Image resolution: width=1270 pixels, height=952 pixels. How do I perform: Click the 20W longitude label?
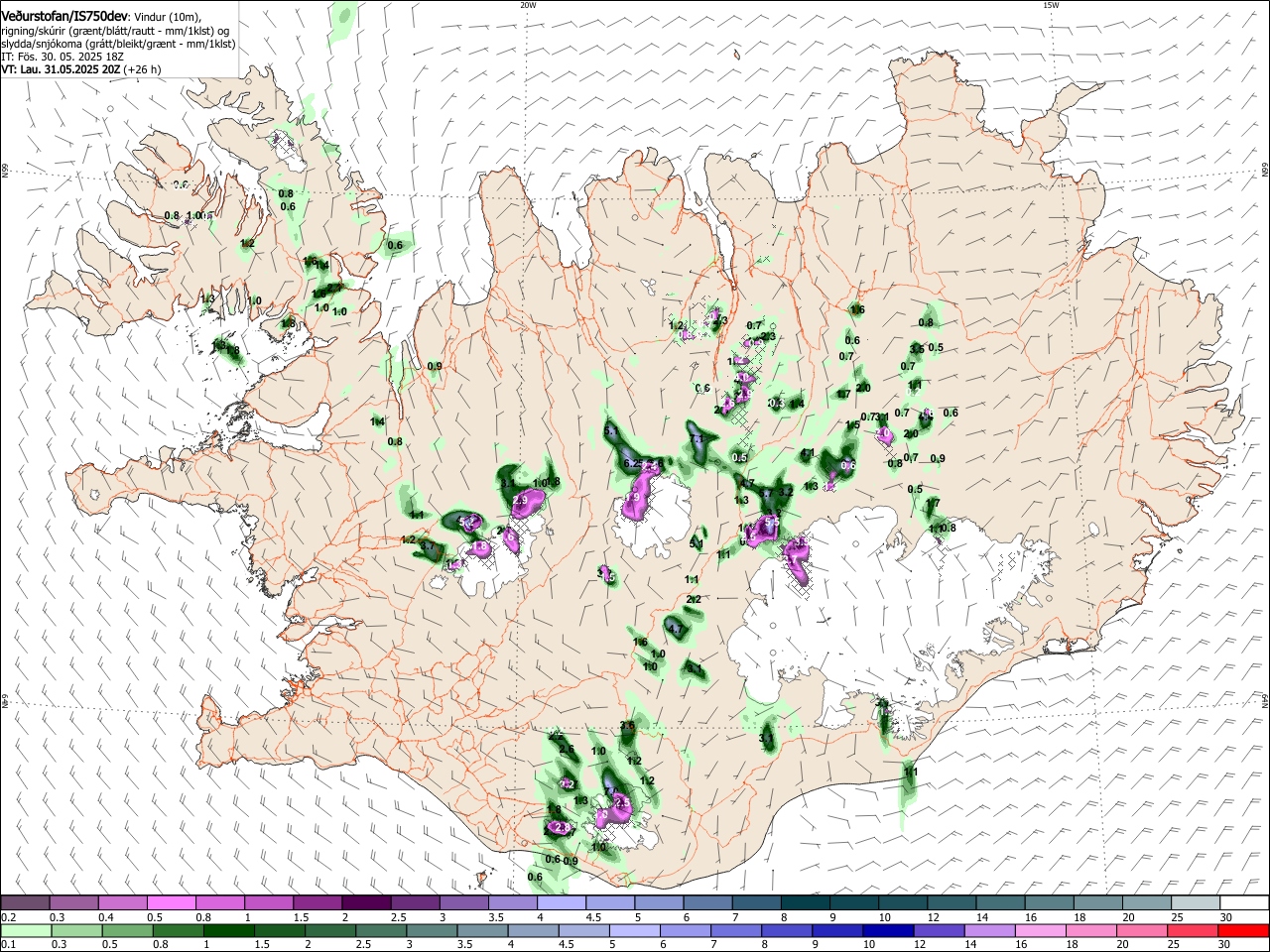[x=528, y=5]
